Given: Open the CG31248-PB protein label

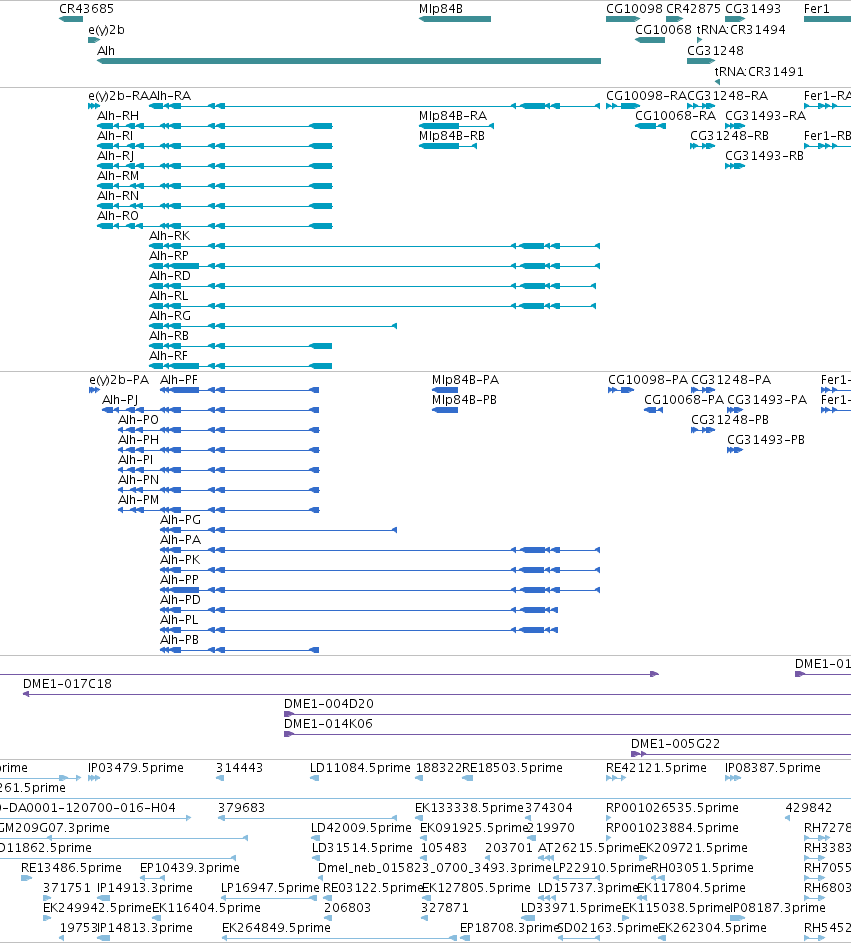Looking at the screenshot, I should coord(730,420).
